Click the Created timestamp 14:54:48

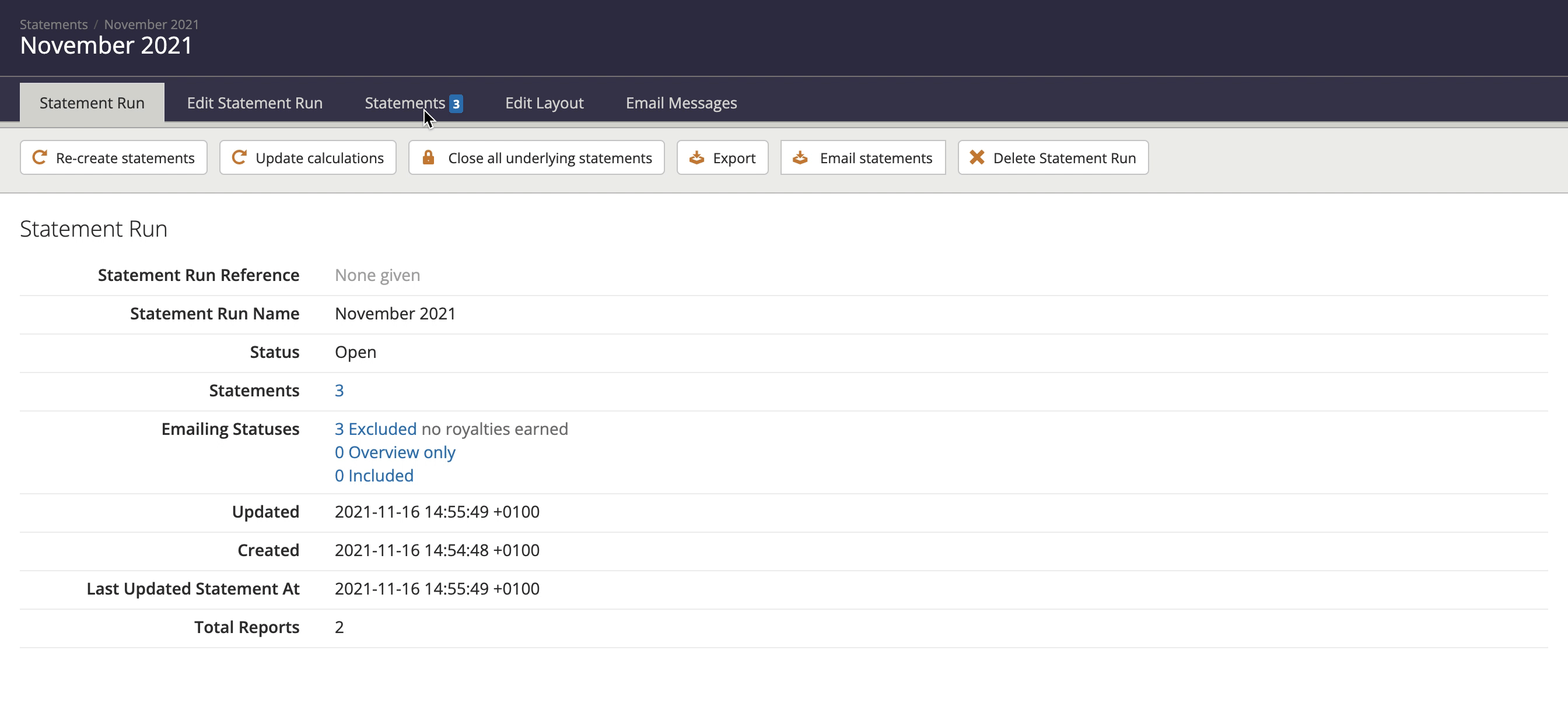(x=437, y=550)
